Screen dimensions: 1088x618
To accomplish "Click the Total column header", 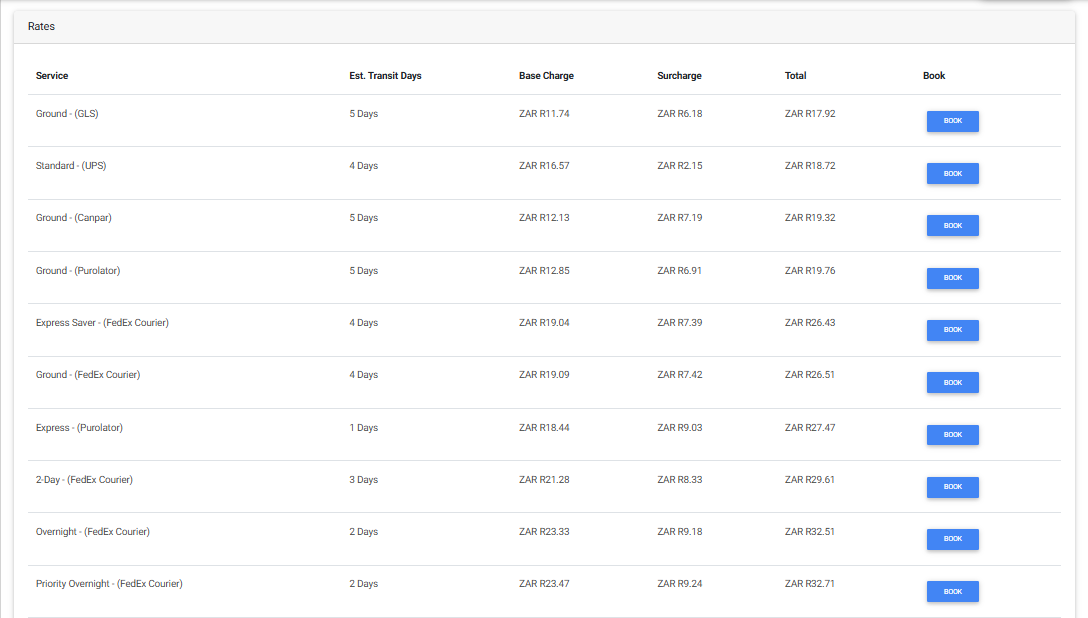I will (795, 76).
